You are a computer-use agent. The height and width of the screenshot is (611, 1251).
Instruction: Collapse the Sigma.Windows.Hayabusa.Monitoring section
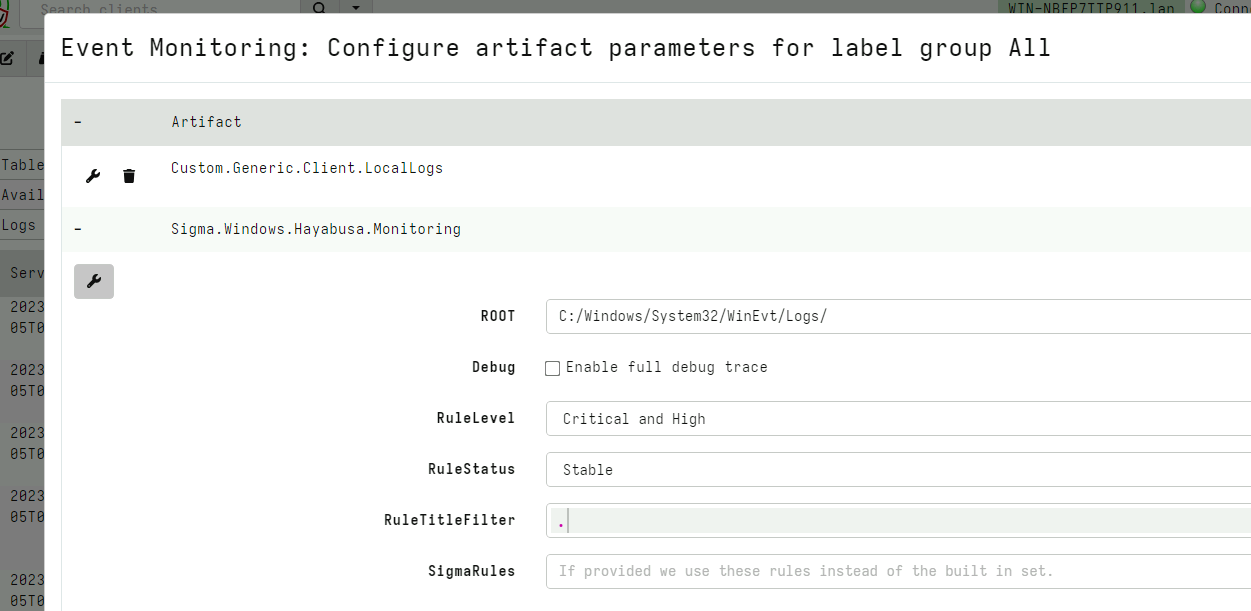tap(77, 228)
